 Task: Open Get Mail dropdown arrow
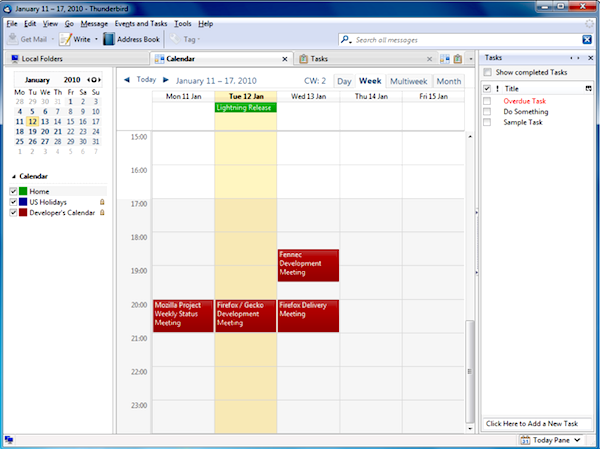point(53,39)
